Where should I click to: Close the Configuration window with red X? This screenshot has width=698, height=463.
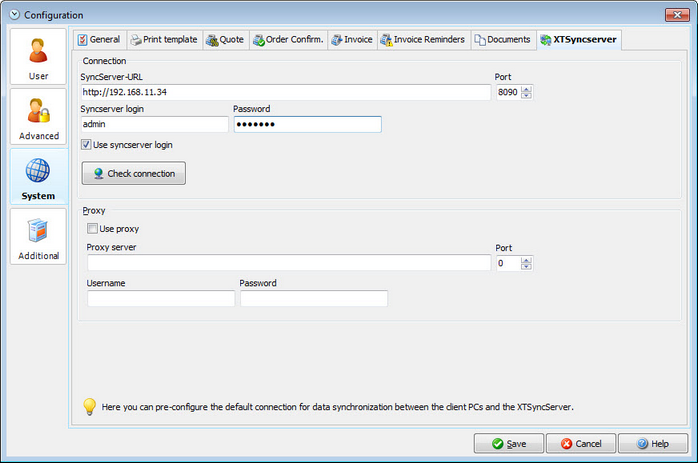[x=677, y=15]
